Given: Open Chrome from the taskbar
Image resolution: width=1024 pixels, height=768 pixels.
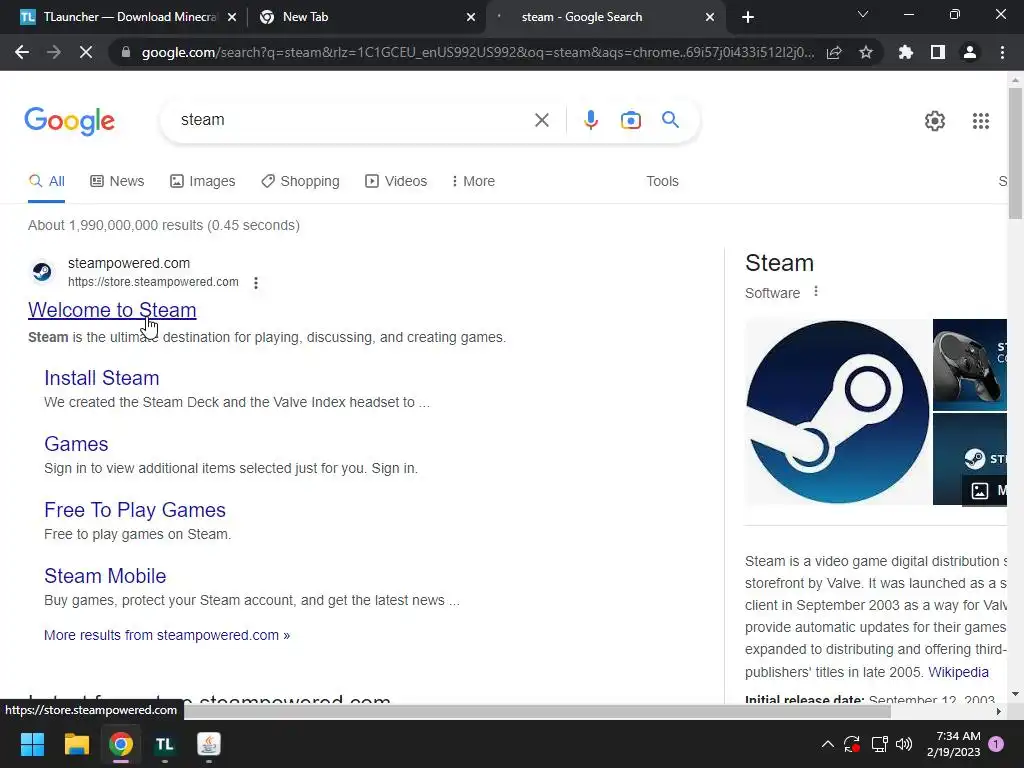Looking at the screenshot, I should coord(121,744).
